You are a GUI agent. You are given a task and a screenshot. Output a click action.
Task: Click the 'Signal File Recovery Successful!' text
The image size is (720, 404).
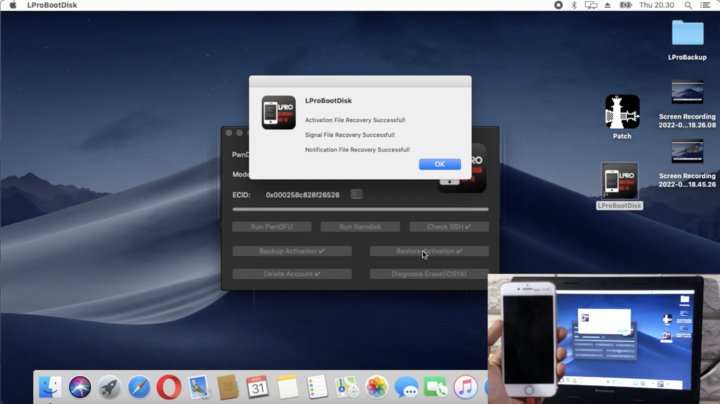pyautogui.click(x=350, y=135)
